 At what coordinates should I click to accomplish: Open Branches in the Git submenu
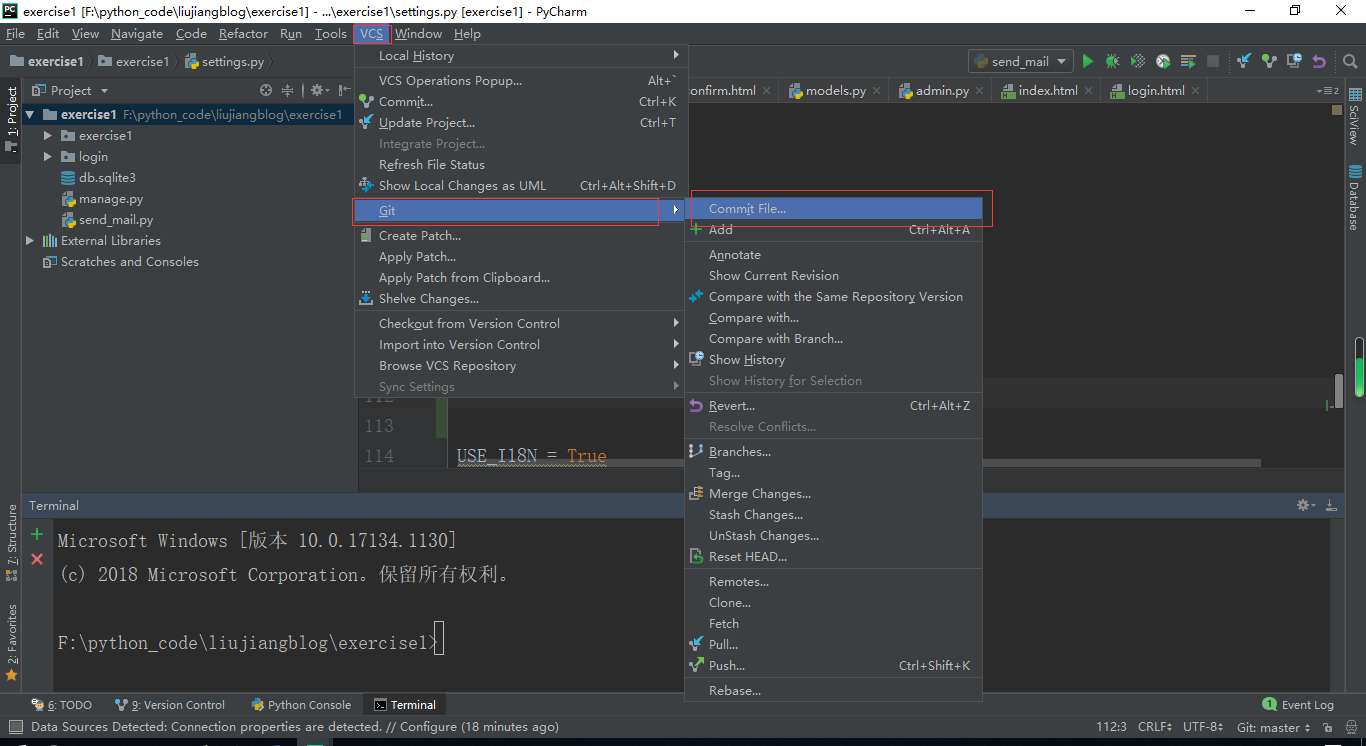833,451
